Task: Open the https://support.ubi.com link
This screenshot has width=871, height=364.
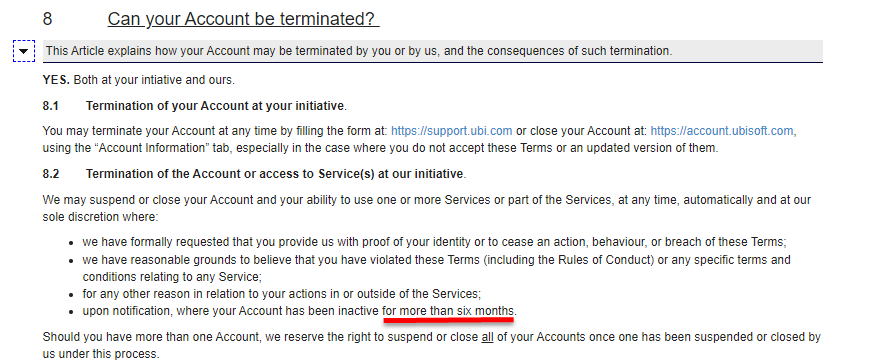Action: pos(452,131)
